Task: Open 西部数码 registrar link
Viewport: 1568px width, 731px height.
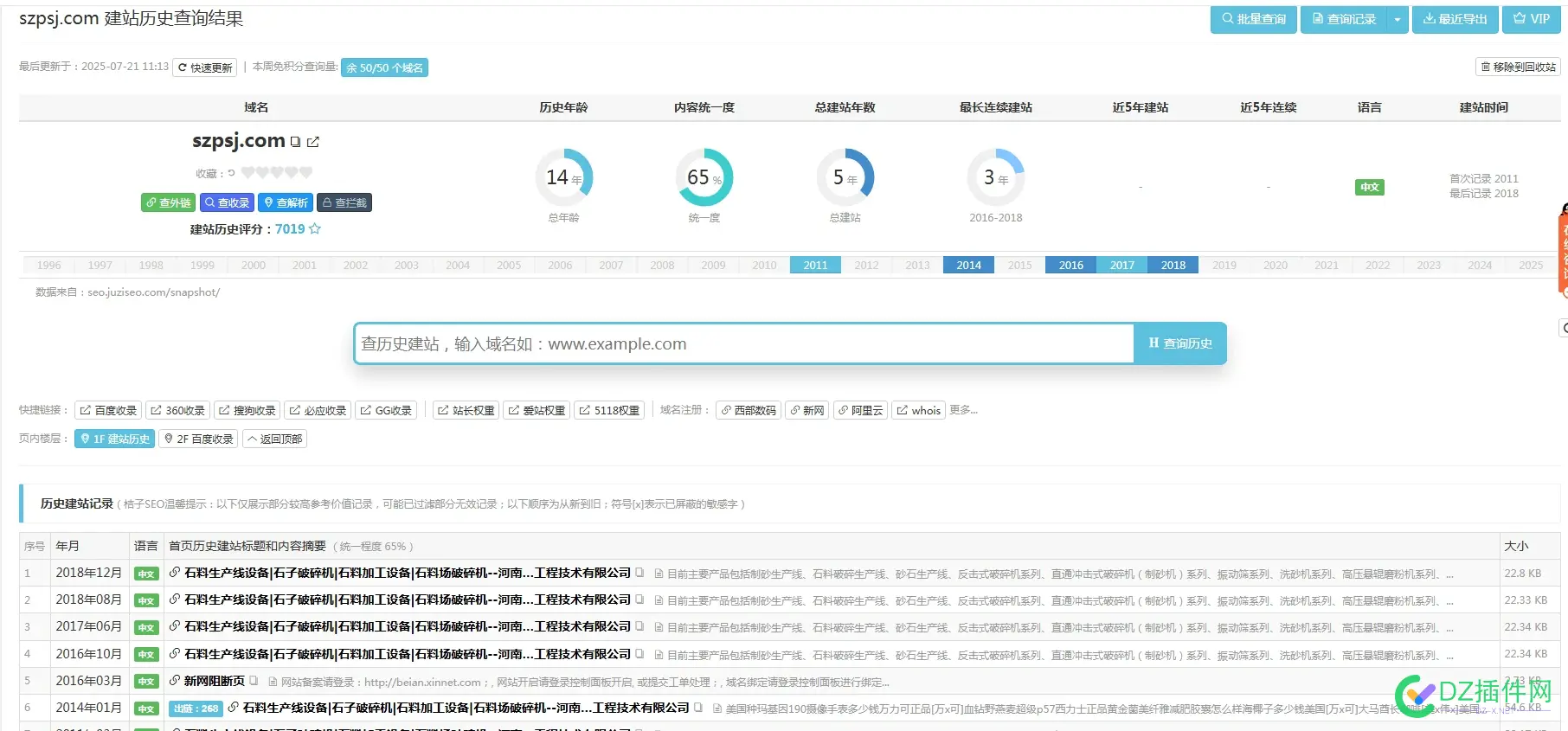Action: [x=749, y=410]
